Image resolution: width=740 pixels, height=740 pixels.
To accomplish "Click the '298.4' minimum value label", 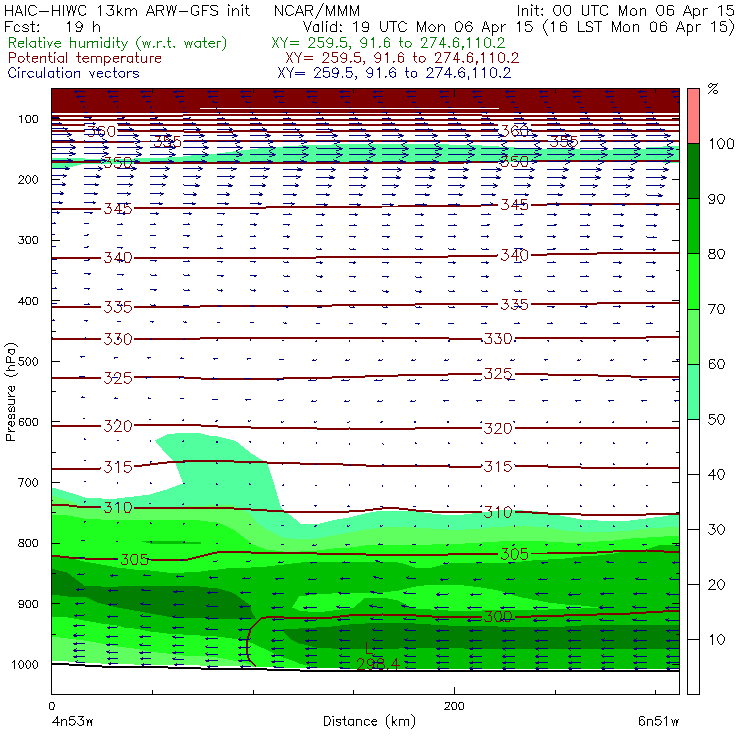I will [378, 664].
